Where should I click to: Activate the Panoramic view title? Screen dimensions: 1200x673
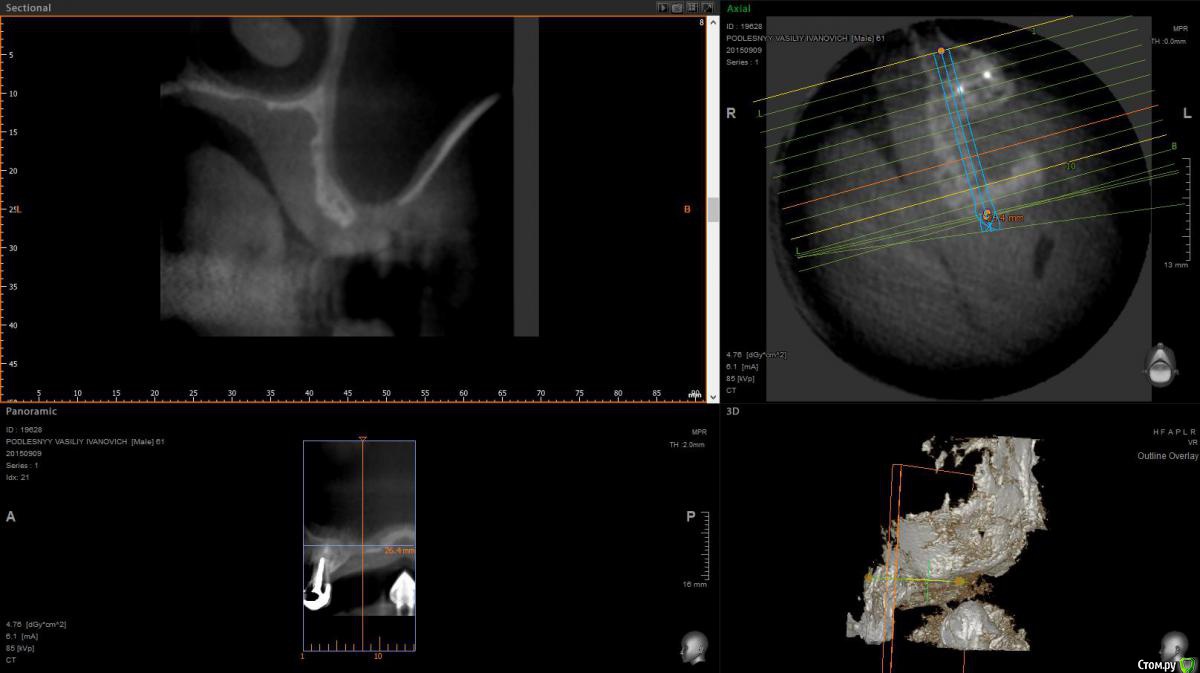tap(31, 411)
